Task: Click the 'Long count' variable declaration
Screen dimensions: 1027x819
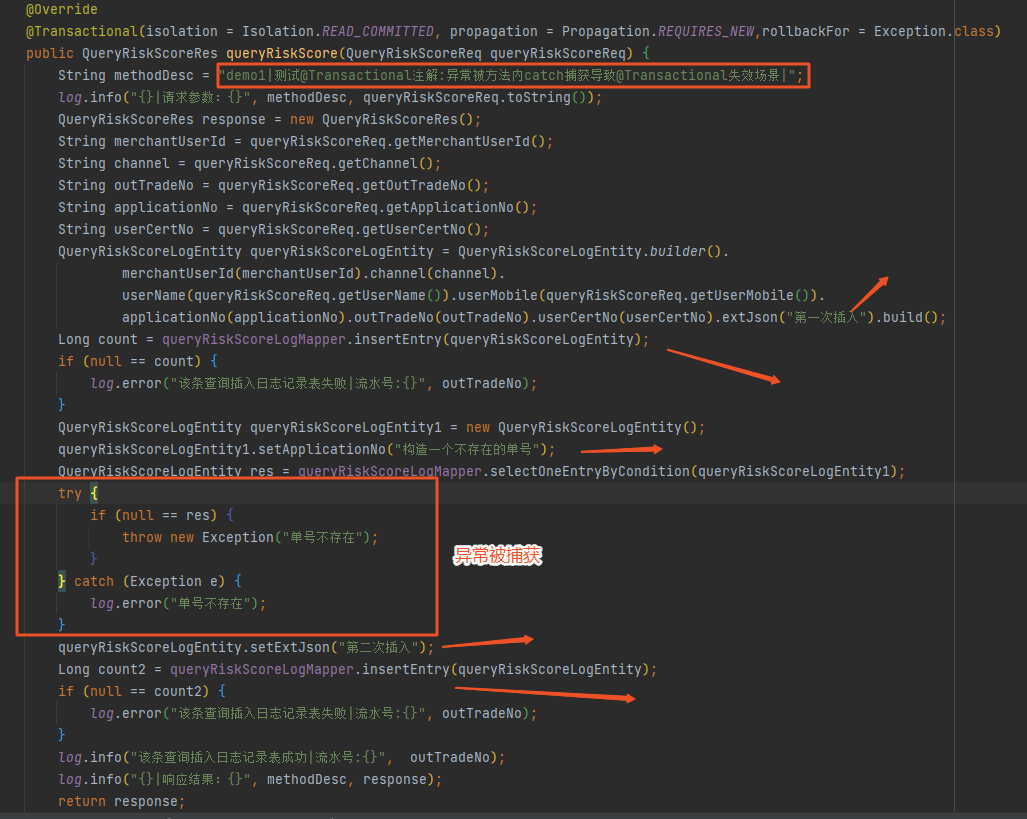Action: 98,339
